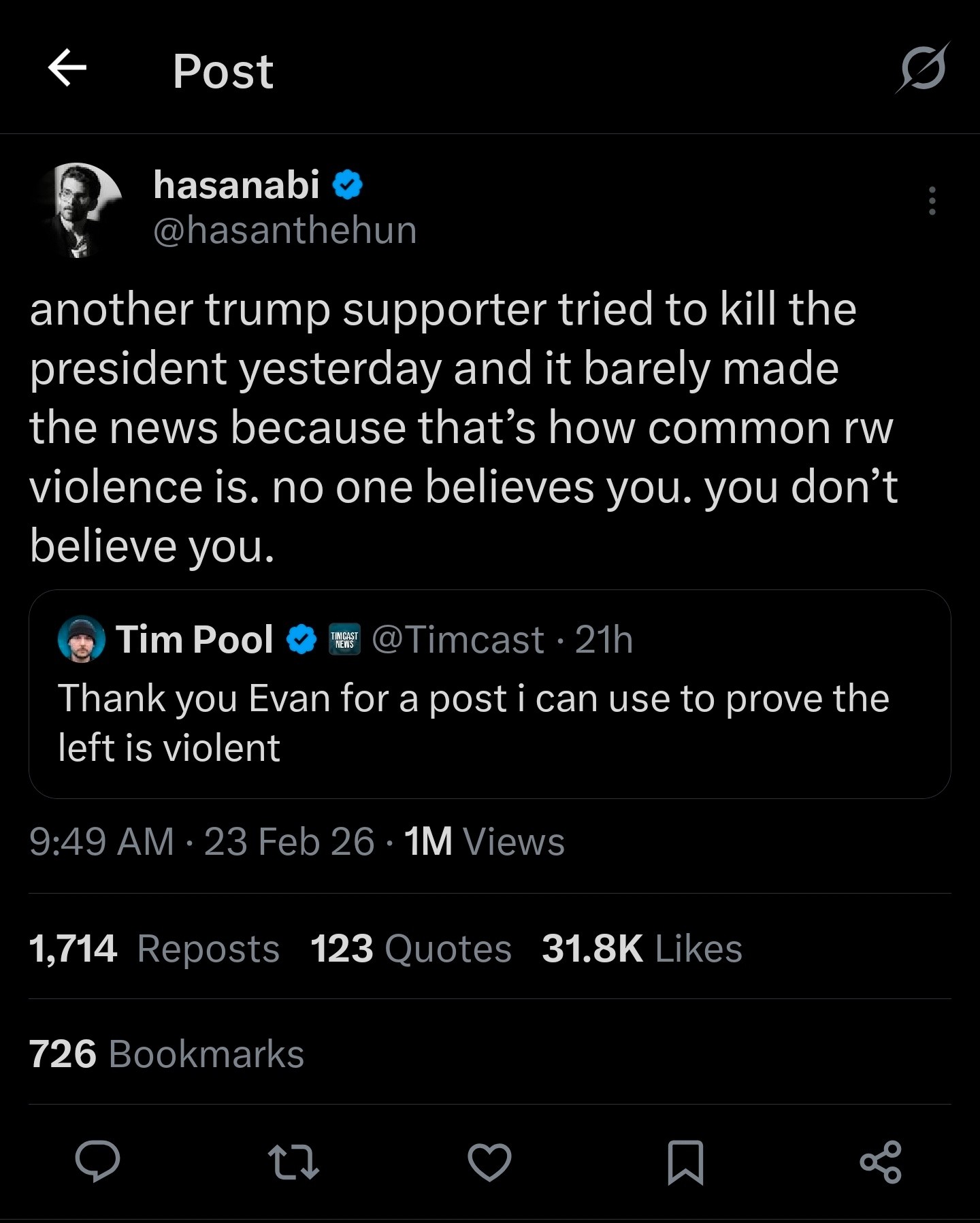Open hasanabi's profile picture
The image size is (980, 1223).
(x=81, y=209)
